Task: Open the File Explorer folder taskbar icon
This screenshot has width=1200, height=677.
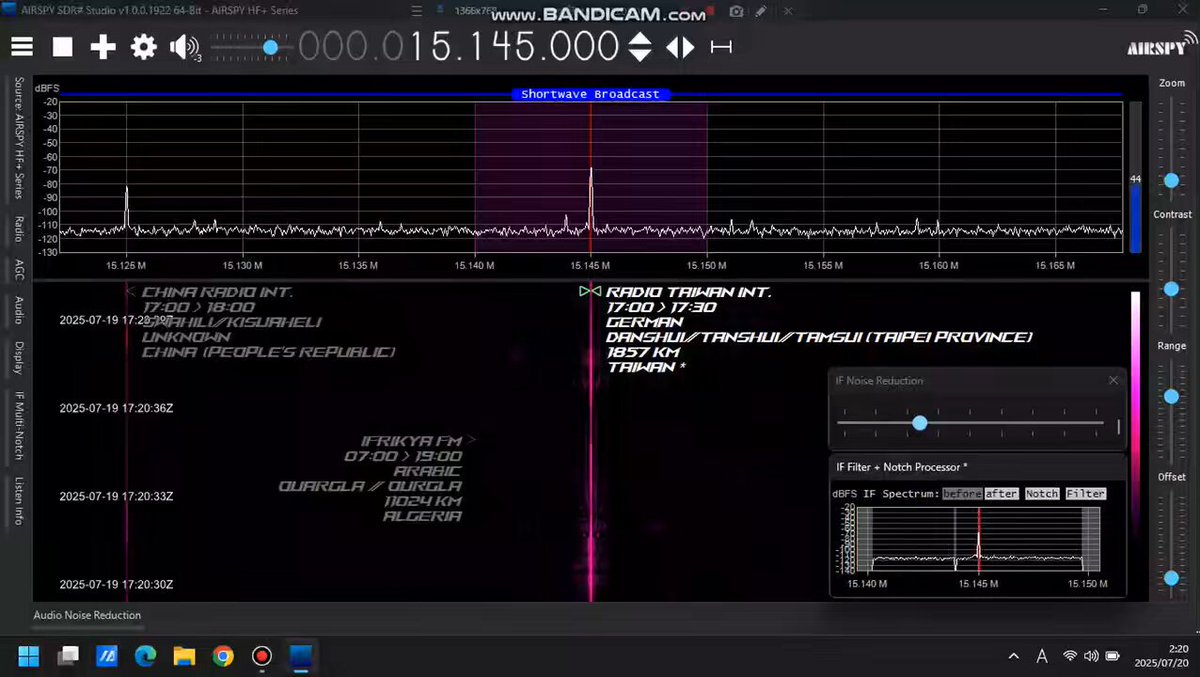Action: (x=184, y=656)
